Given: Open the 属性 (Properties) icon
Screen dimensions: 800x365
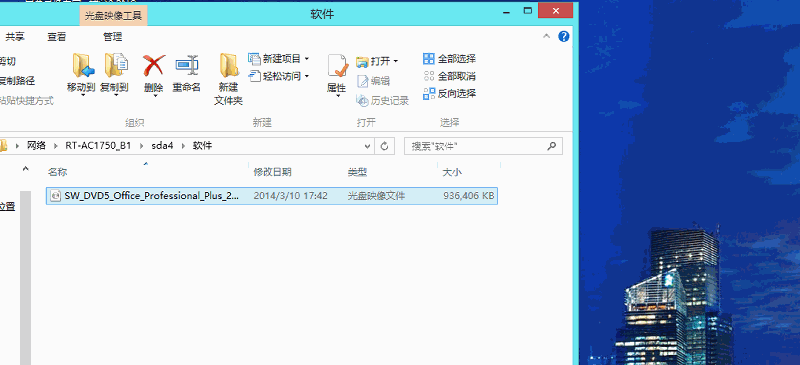Looking at the screenshot, I should (337, 66).
